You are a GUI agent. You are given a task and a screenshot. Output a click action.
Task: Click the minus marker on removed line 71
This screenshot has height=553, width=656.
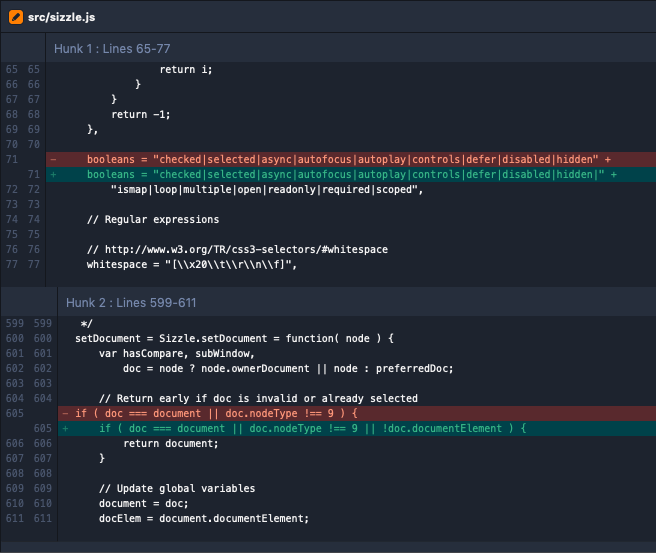pos(54,159)
